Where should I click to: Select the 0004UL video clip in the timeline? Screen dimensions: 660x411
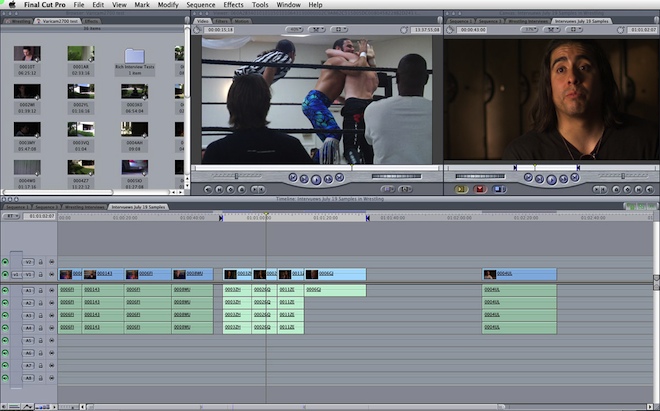point(519,275)
